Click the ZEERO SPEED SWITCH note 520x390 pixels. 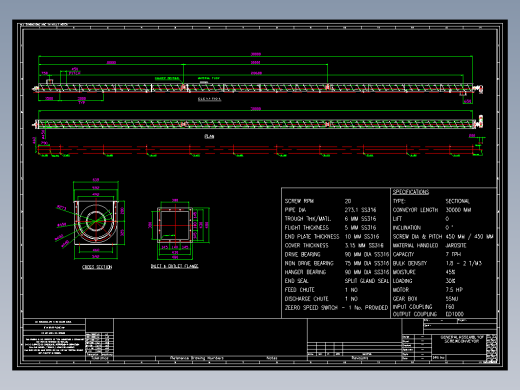[x=336, y=307]
